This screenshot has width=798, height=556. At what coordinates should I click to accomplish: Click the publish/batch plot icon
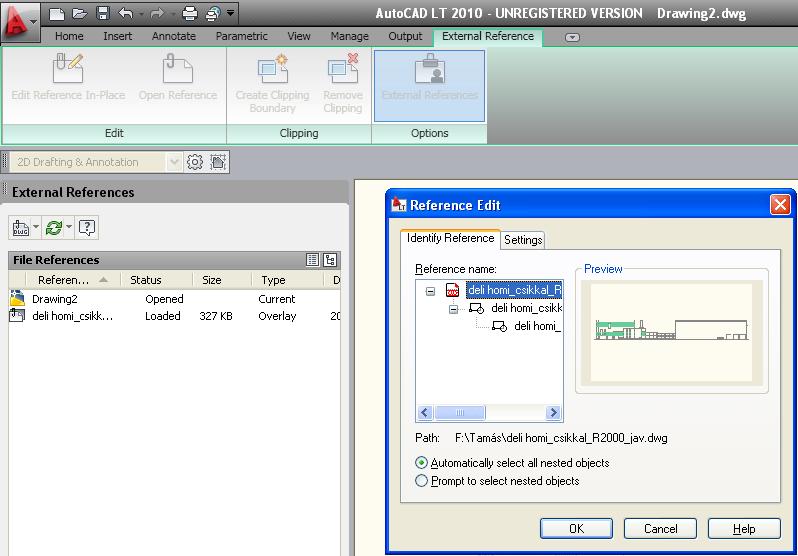(213, 13)
